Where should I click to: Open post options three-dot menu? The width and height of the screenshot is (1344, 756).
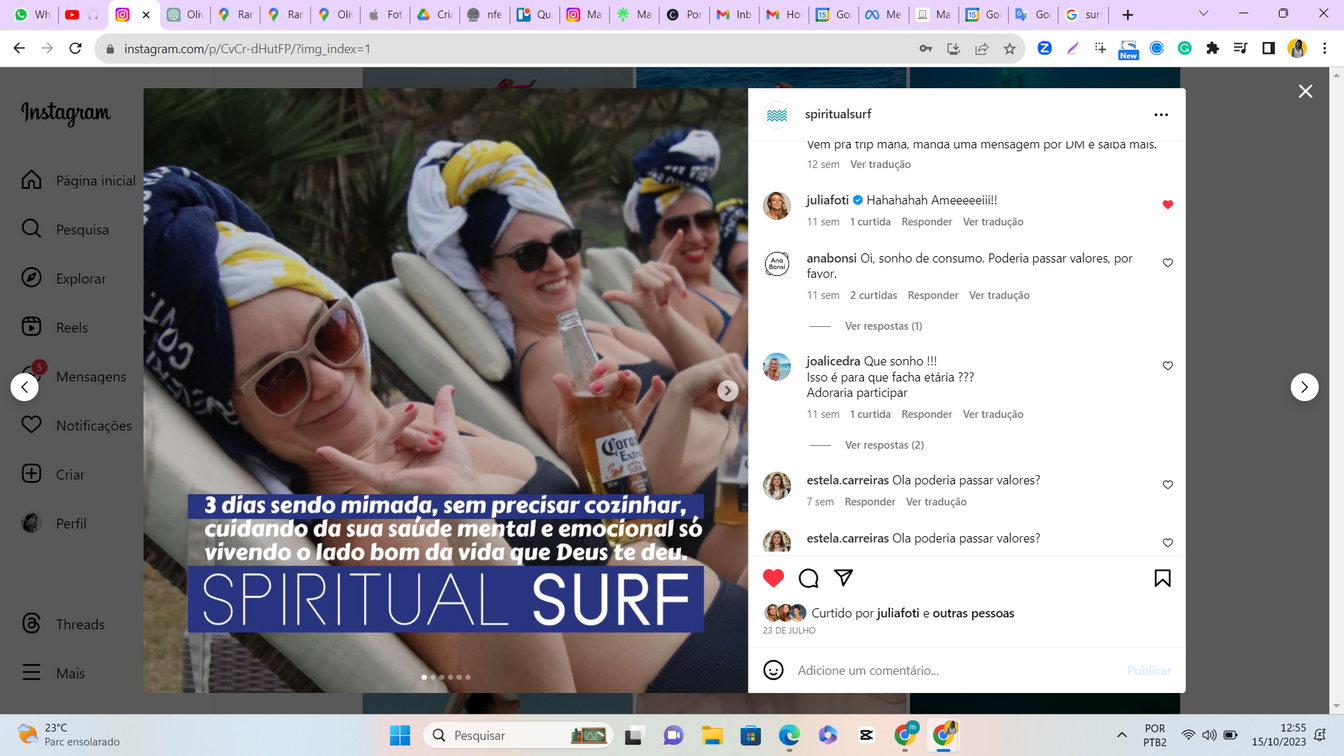point(1160,115)
